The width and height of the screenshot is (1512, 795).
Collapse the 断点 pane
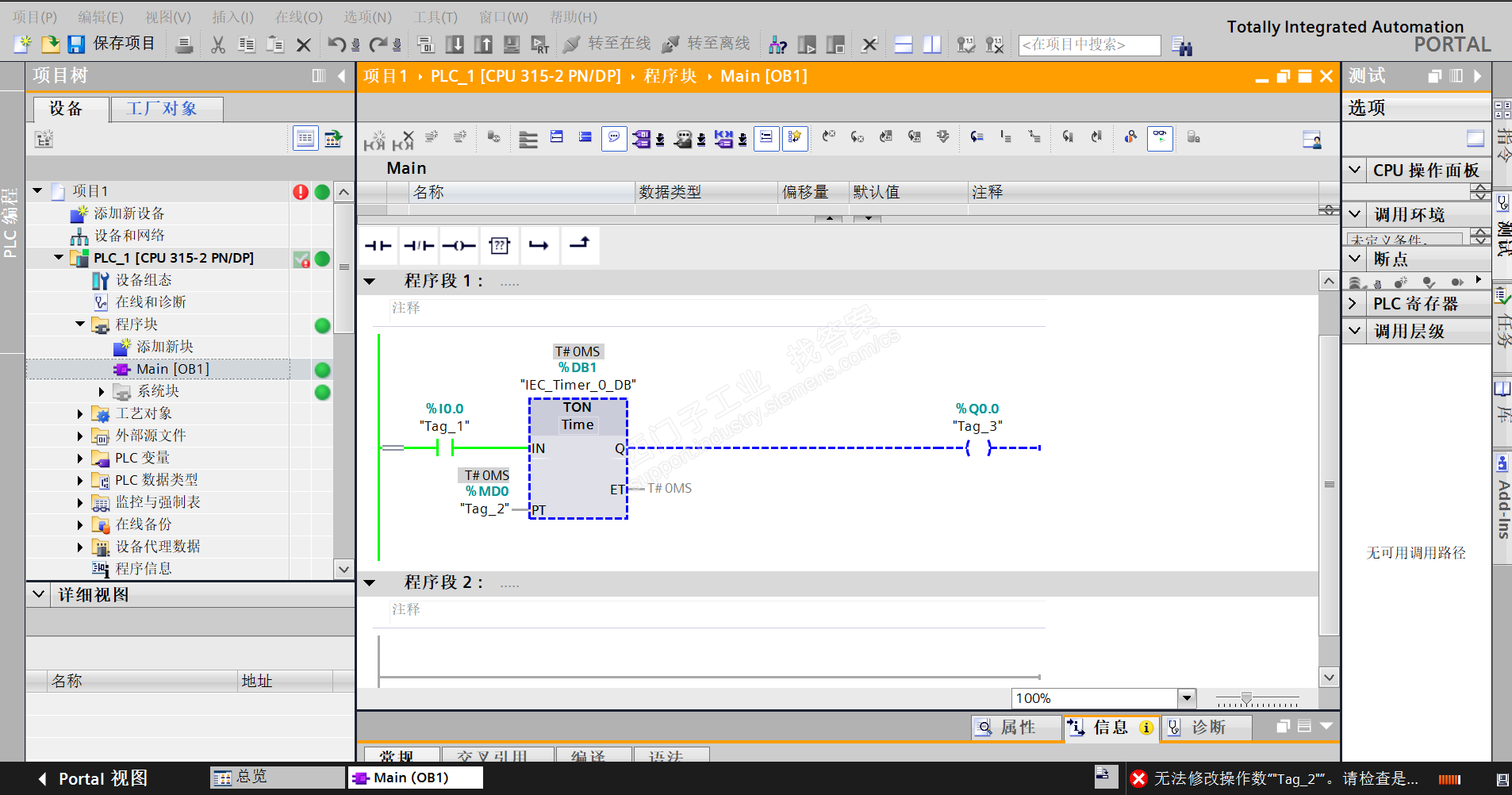pos(1355,259)
